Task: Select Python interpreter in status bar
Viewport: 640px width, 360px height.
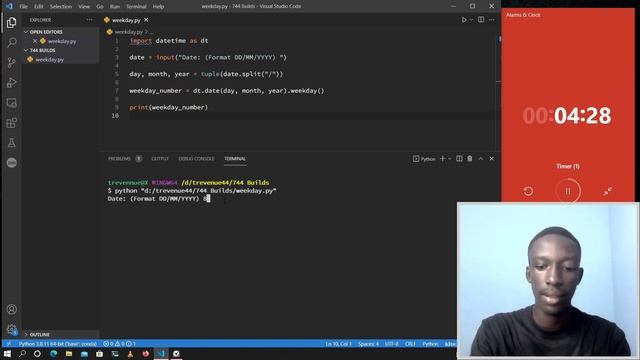Action: (58, 344)
